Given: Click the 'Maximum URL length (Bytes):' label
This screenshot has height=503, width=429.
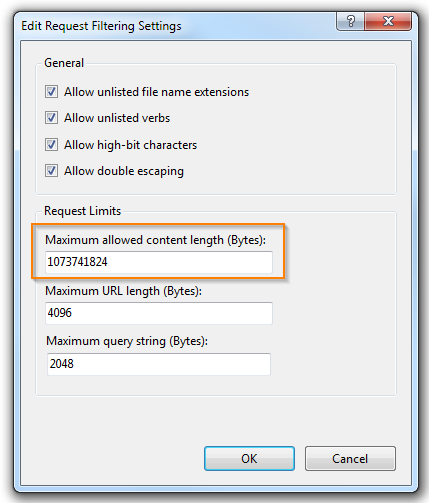Looking at the screenshot, I should [x=124, y=291].
